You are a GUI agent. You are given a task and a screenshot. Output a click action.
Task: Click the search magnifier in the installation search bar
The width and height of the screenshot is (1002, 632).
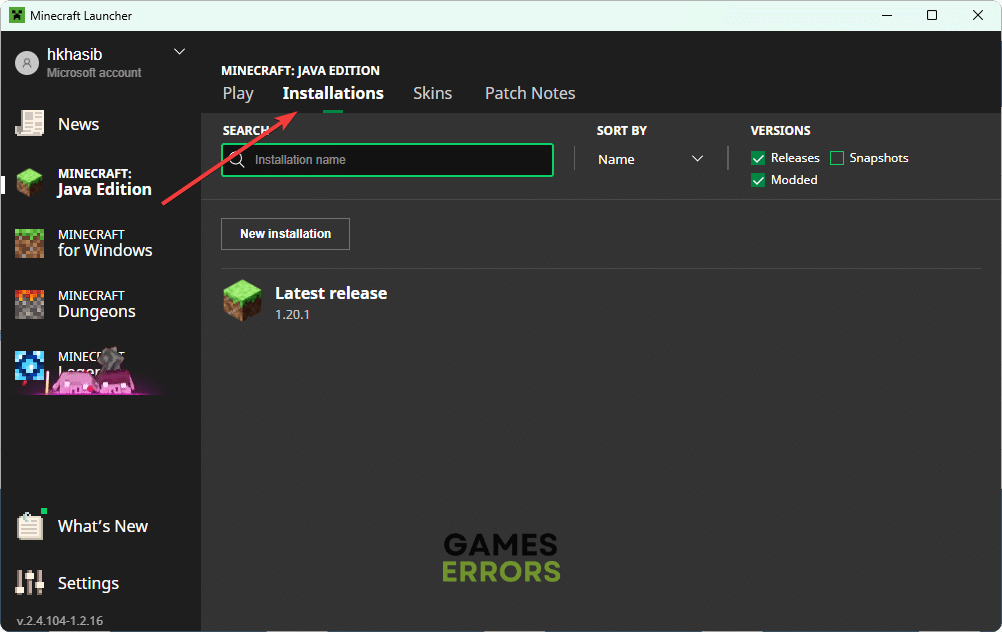click(236, 159)
